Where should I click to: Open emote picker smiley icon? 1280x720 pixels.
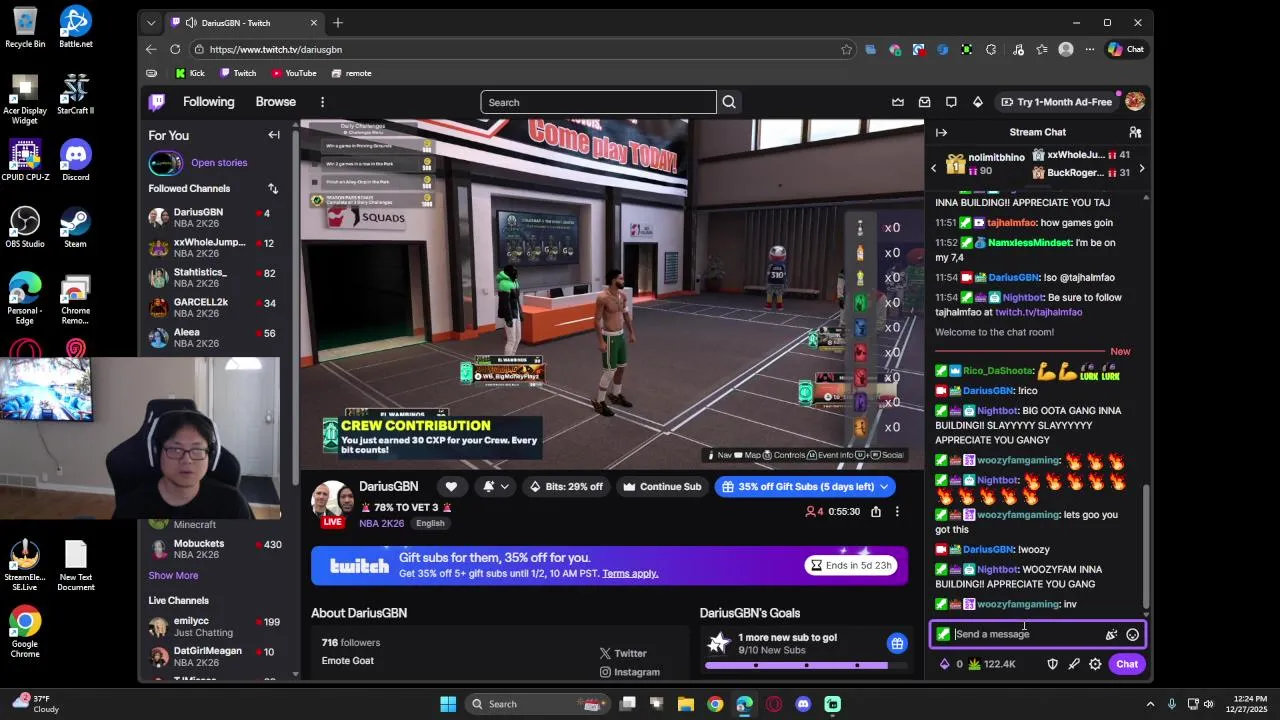pos(1133,634)
